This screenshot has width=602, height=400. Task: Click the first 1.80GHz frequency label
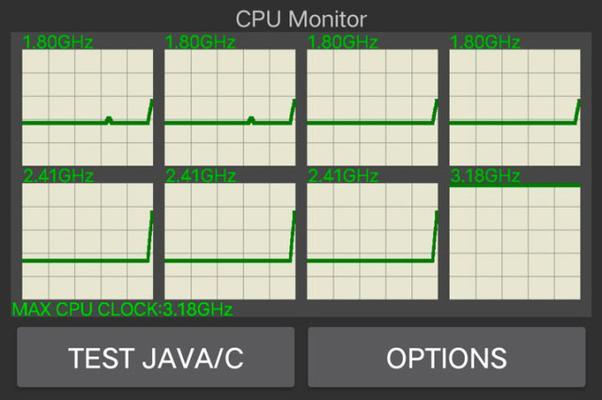(58, 42)
